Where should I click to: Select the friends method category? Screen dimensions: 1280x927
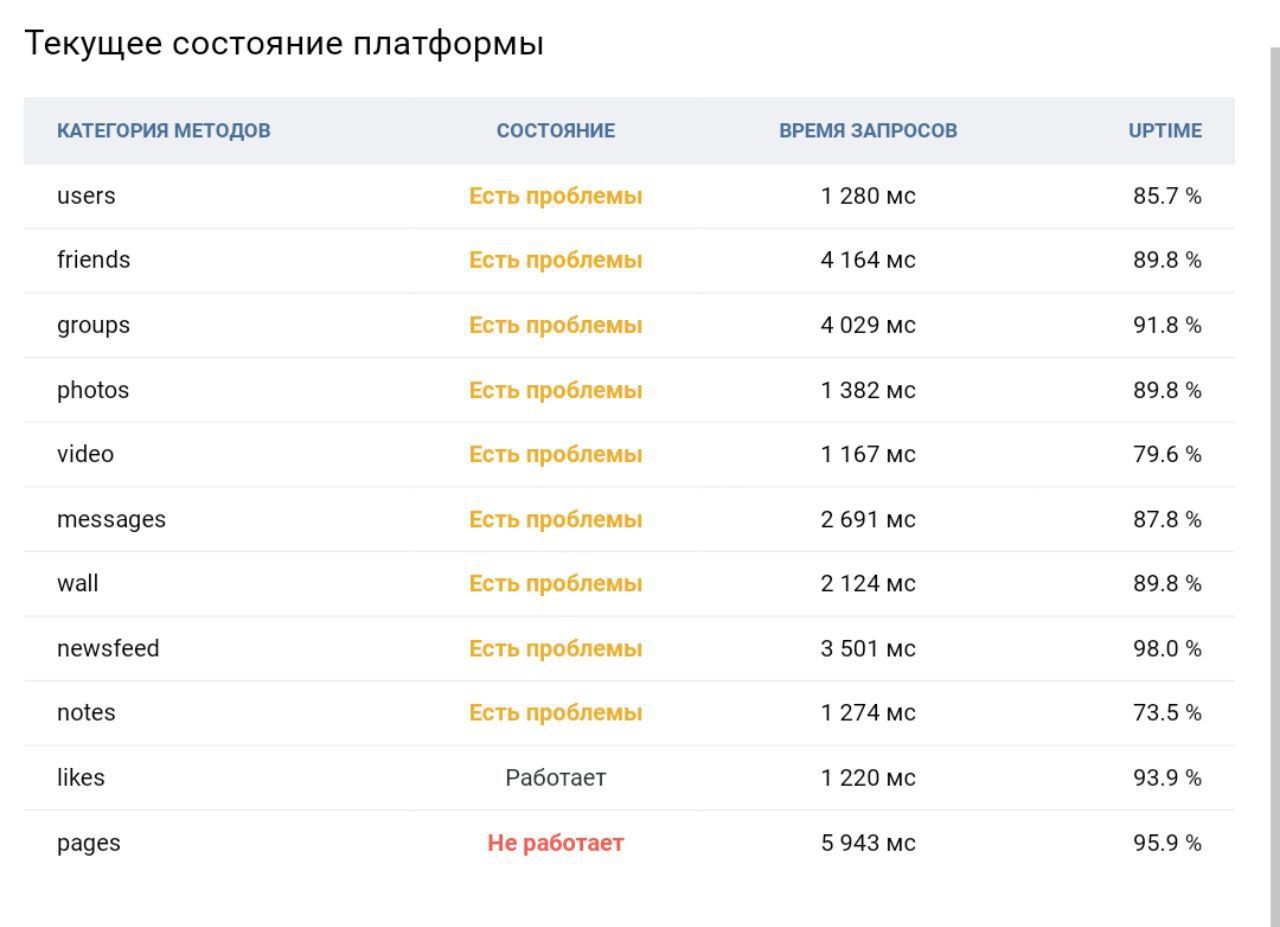point(93,260)
